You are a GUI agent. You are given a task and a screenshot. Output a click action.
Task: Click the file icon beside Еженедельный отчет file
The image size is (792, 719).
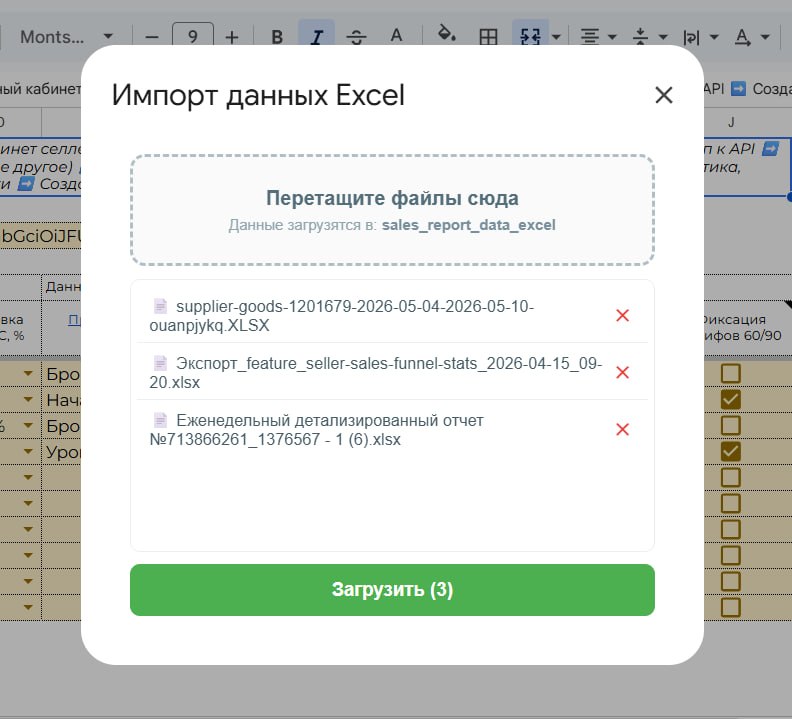pos(160,420)
